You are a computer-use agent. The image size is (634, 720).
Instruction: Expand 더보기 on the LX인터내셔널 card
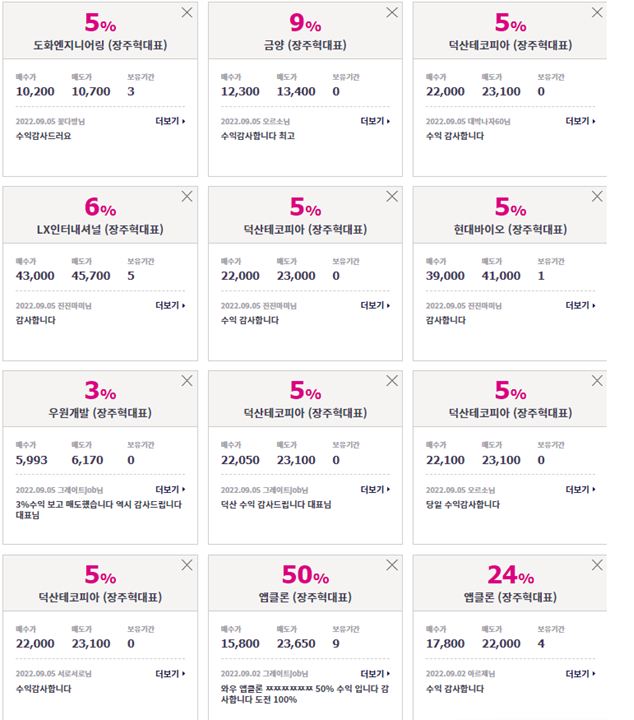click(x=170, y=305)
